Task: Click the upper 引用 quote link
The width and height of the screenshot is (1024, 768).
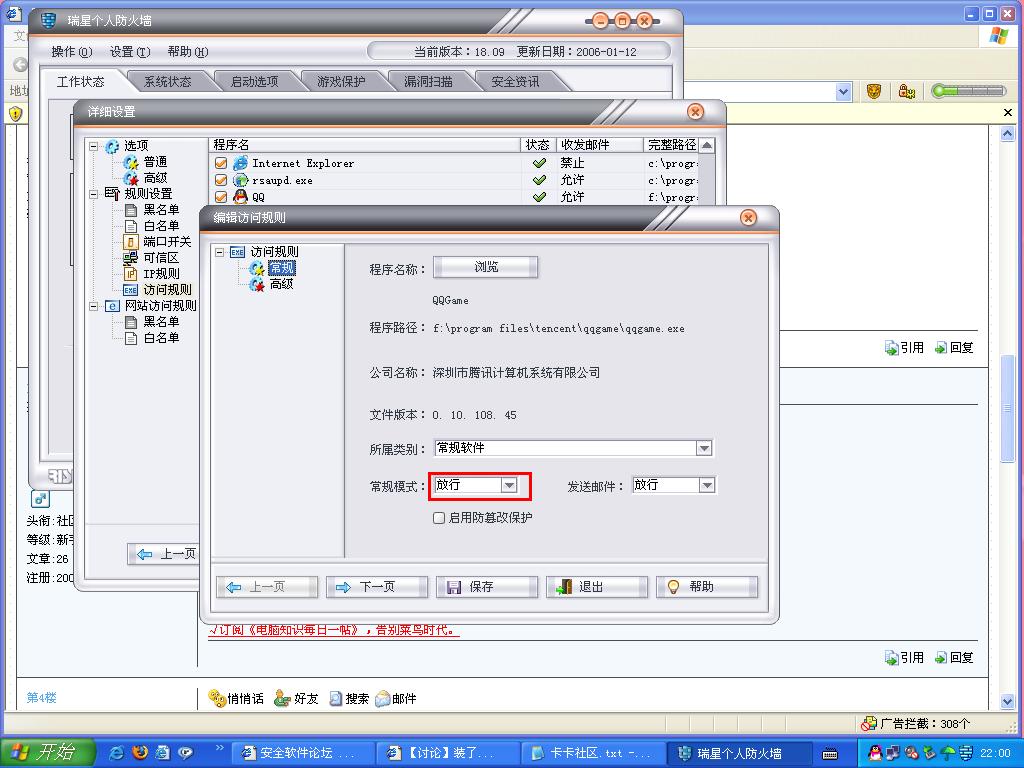Action: pos(904,348)
